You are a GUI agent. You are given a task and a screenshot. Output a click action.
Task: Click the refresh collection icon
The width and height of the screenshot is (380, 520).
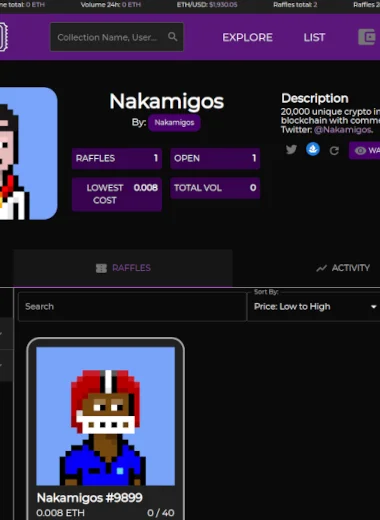334,151
